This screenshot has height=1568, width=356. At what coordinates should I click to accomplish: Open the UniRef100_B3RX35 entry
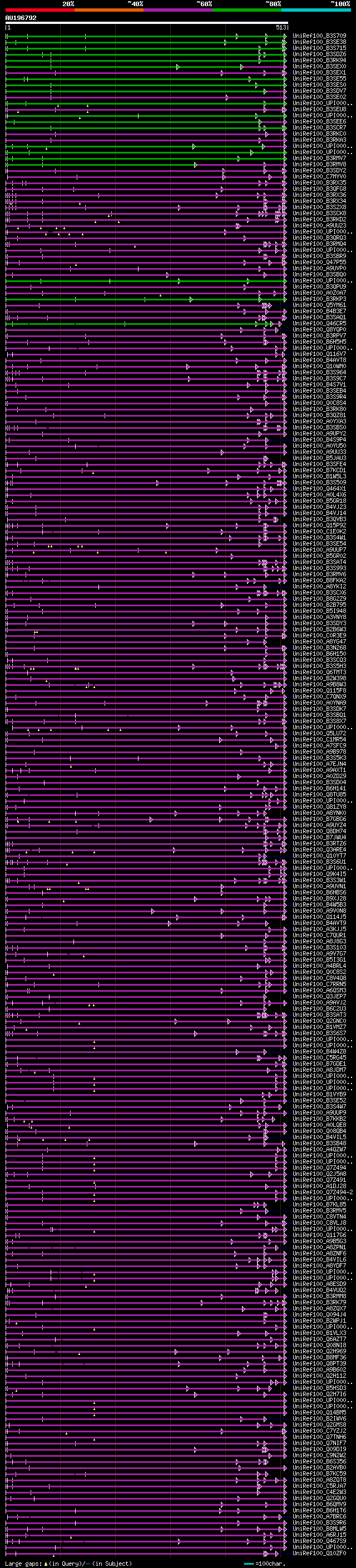click(319, 182)
